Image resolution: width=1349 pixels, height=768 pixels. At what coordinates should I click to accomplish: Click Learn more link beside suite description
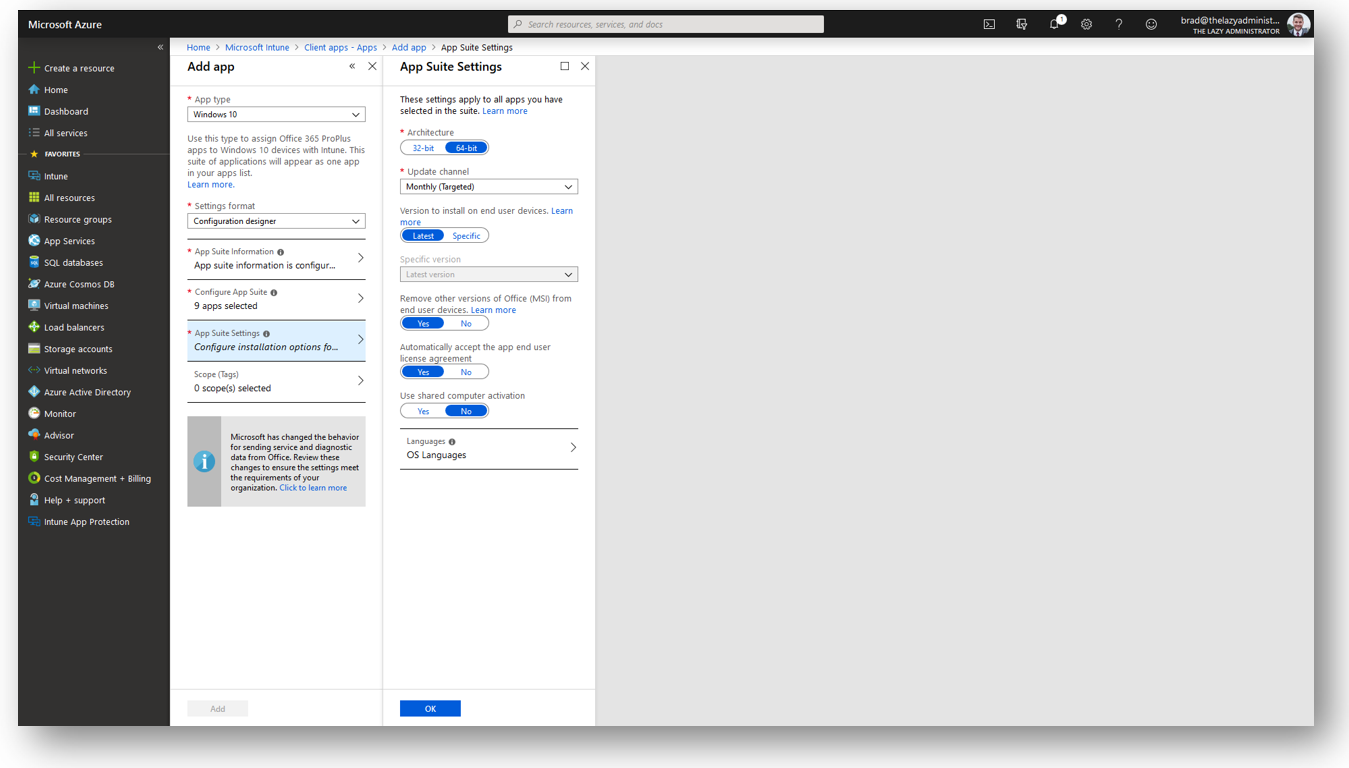(x=505, y=111)
